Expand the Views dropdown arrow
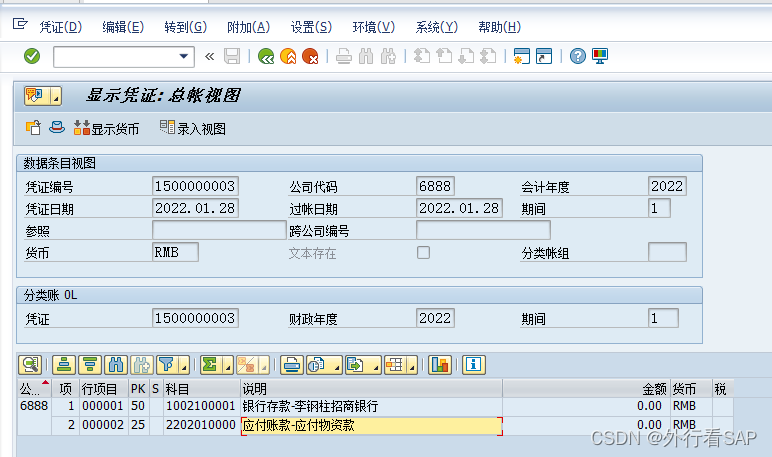 point(337,365)
